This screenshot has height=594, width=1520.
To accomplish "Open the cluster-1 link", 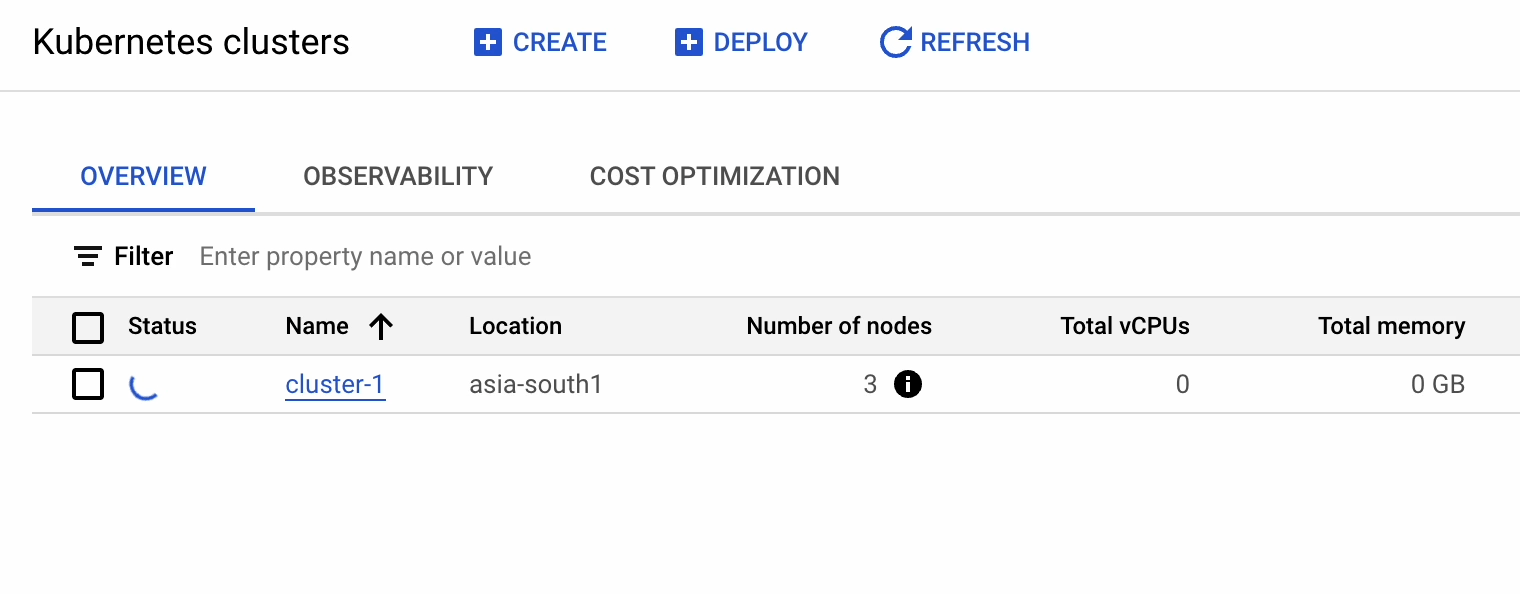I will coord(335,385).
